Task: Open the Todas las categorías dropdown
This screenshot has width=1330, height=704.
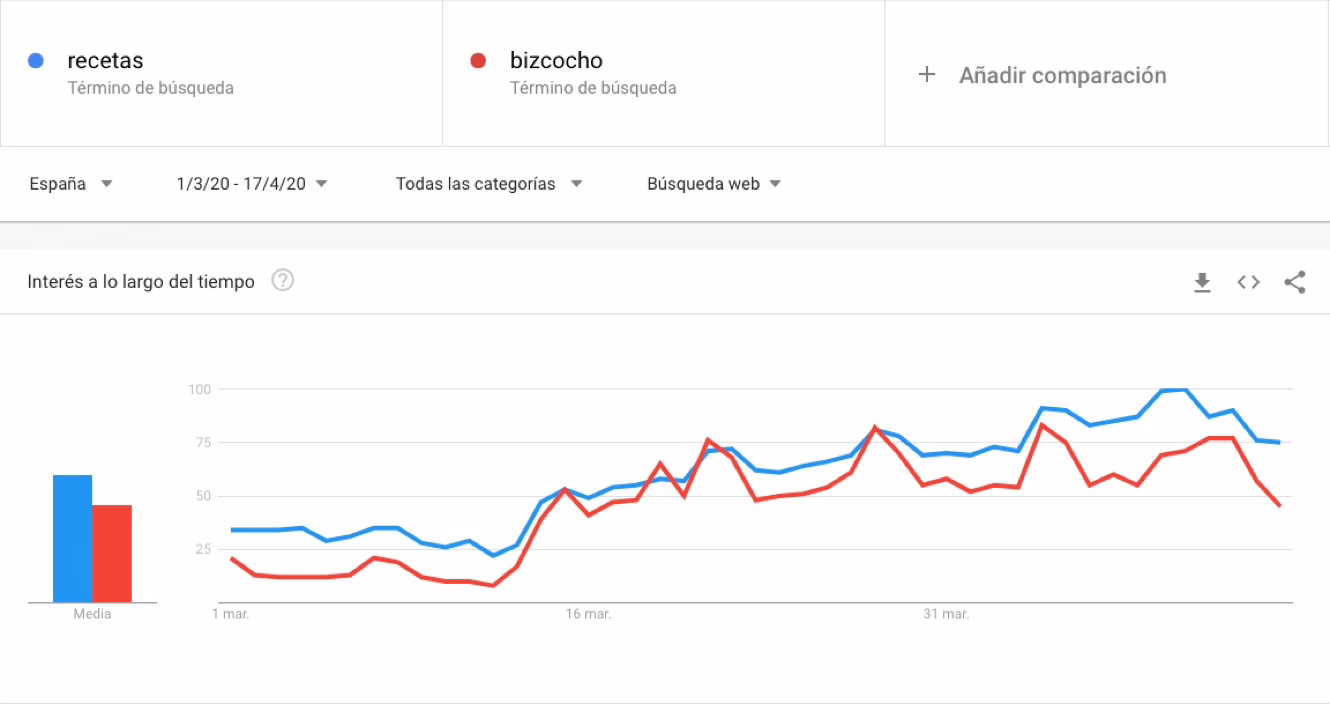Action: (x=489, y=184)
